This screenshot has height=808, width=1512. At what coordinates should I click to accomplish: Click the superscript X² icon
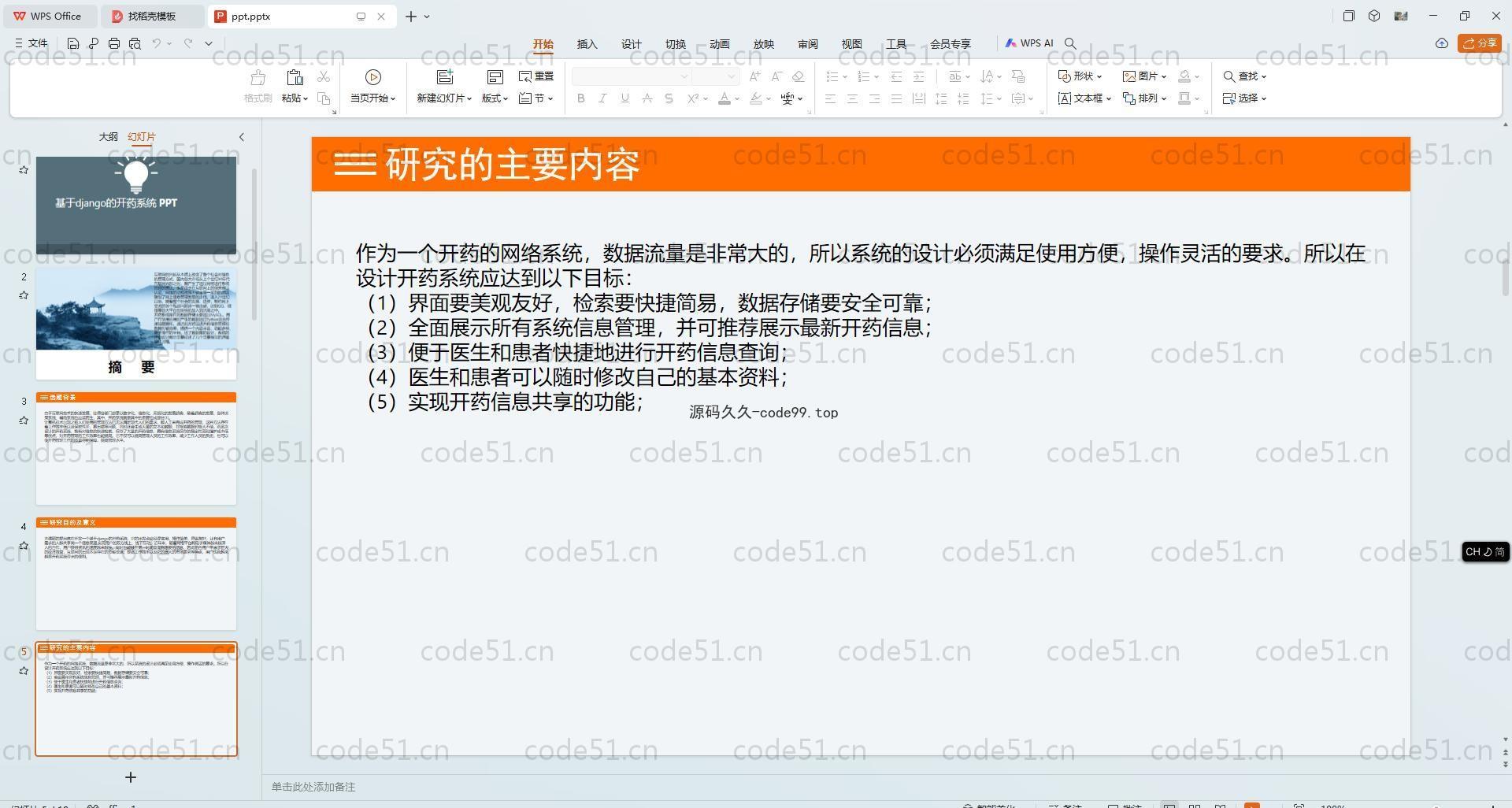(693, 98)
